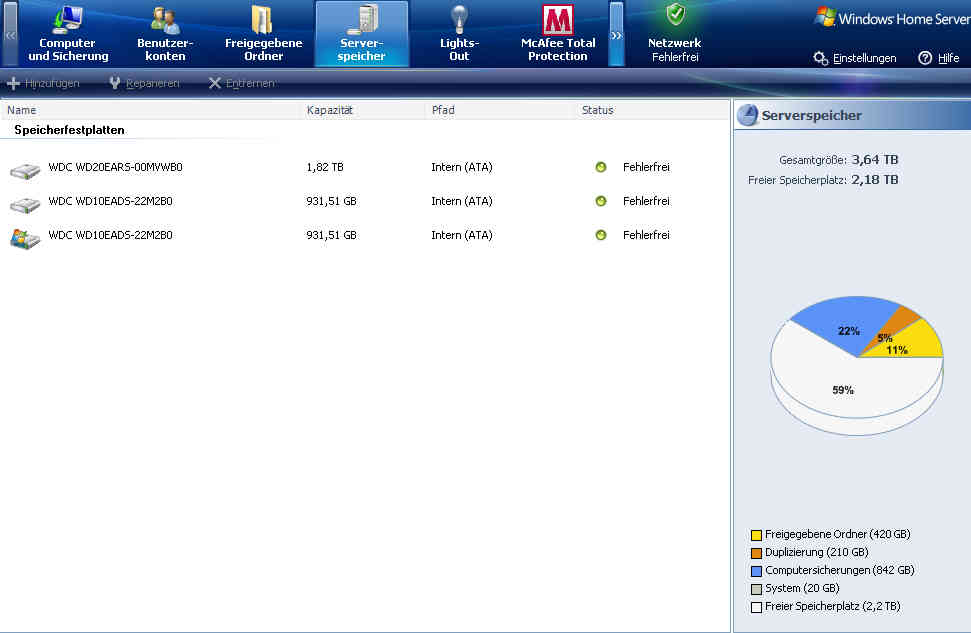The image size is (971, 633).
Task: Click the orange Duplizierung legend swatch
Action: pos(756,553)
